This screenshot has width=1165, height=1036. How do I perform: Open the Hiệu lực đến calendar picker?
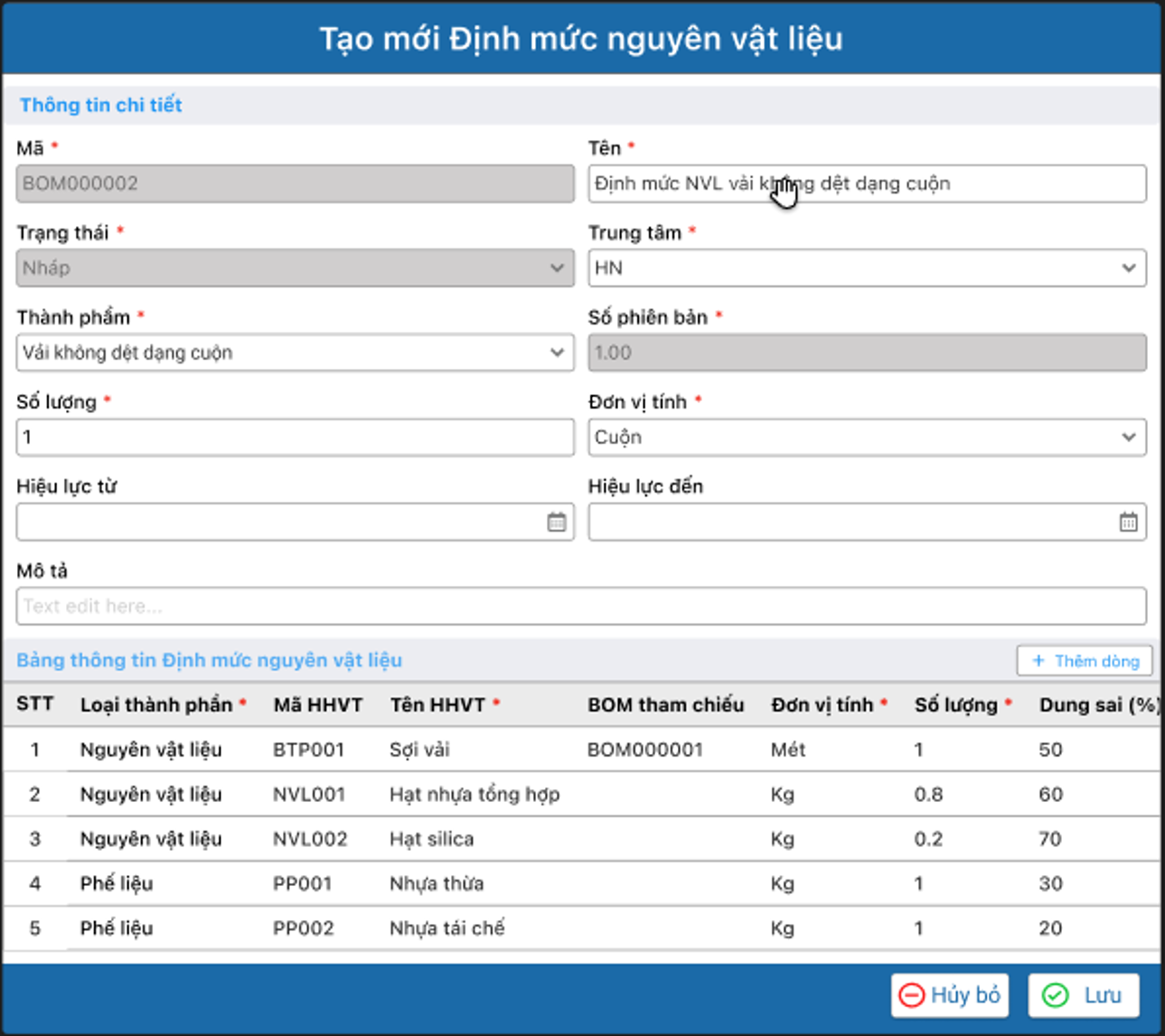click(1128, 523)
